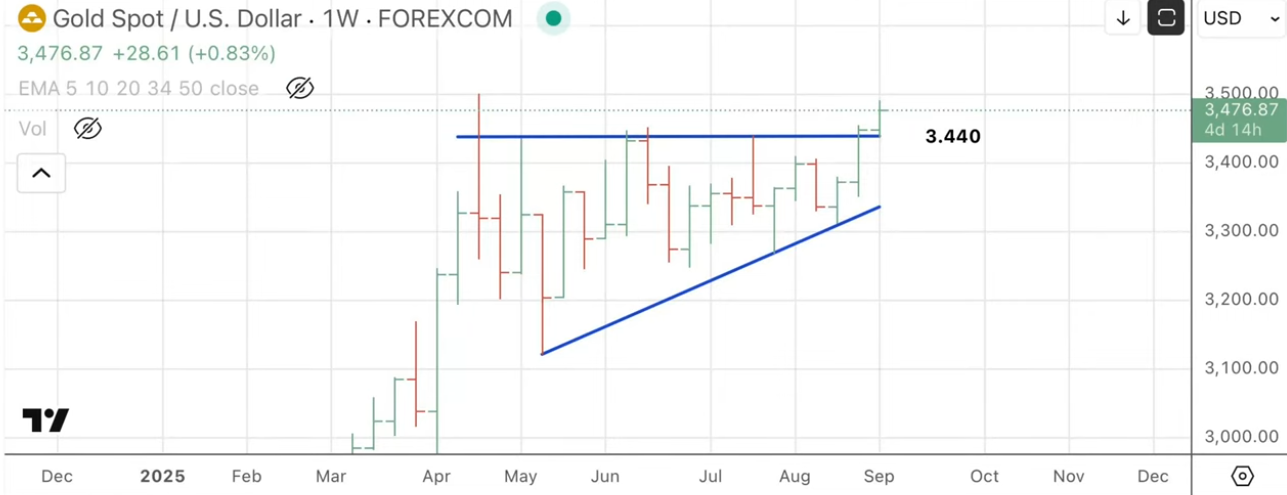Click the dark square layout button

[1165, 18]
